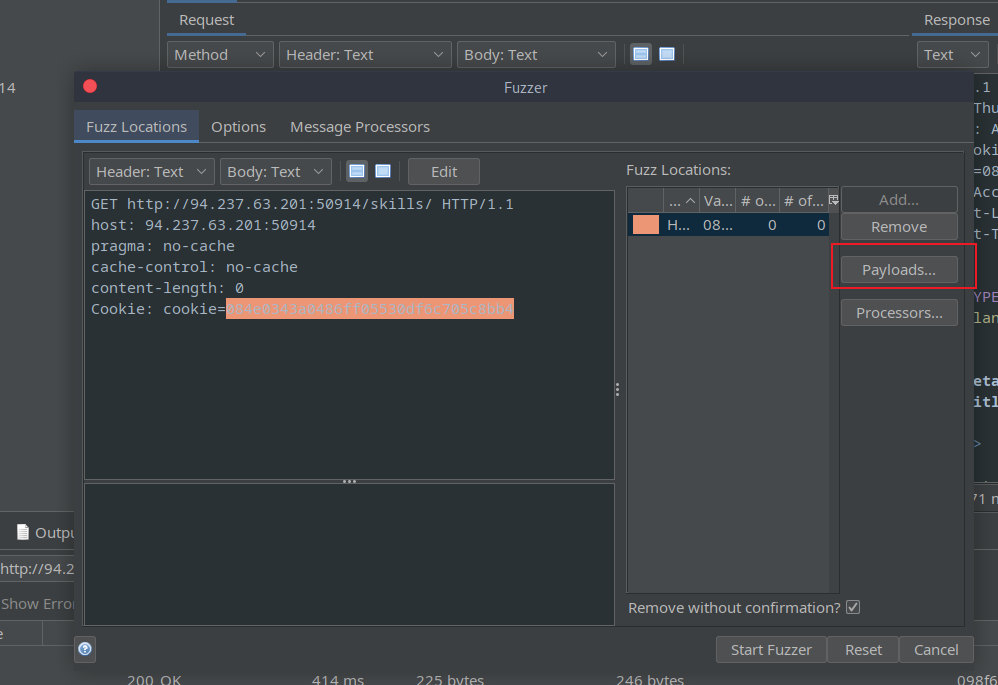Click the Add... button
The image size is (998, 685).
[899, 199]
